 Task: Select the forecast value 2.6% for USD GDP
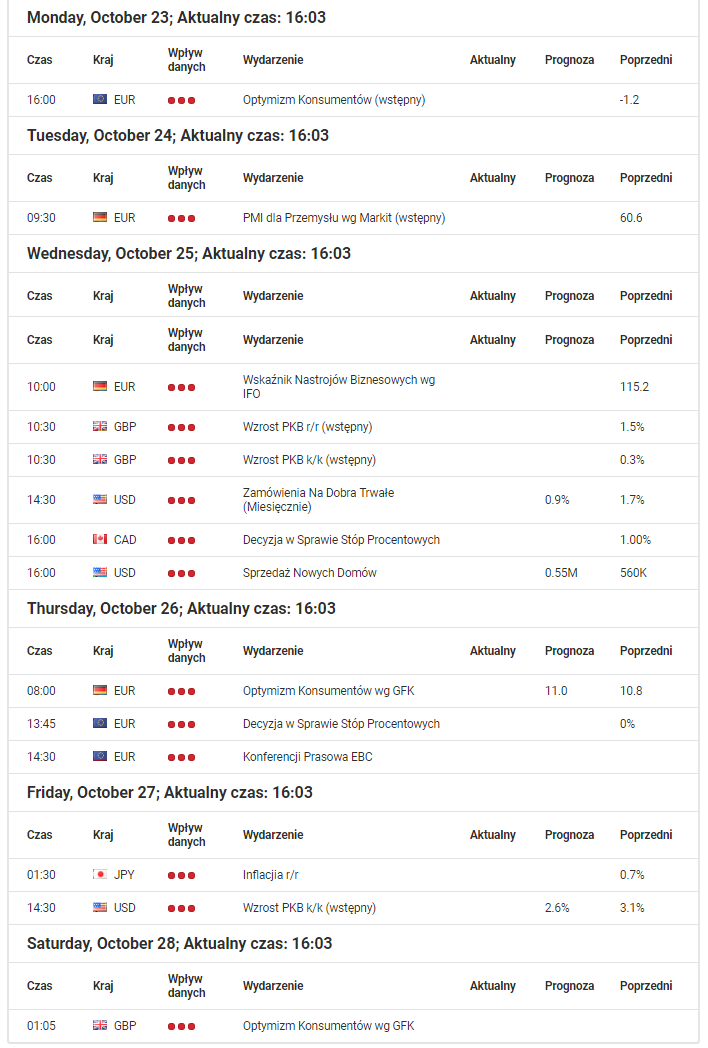click(557, 908)
